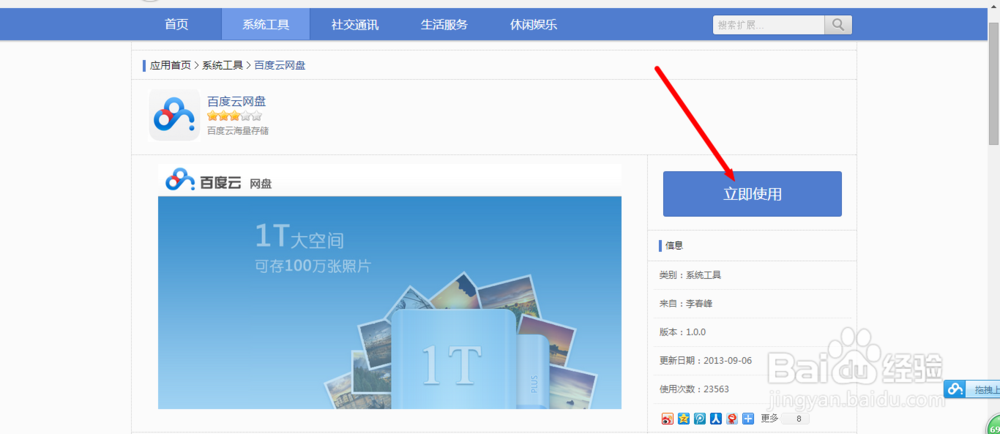Click the 百度云网盘 breadcrumb text
Screen dimensions: 1000x434
coord(280,65)
